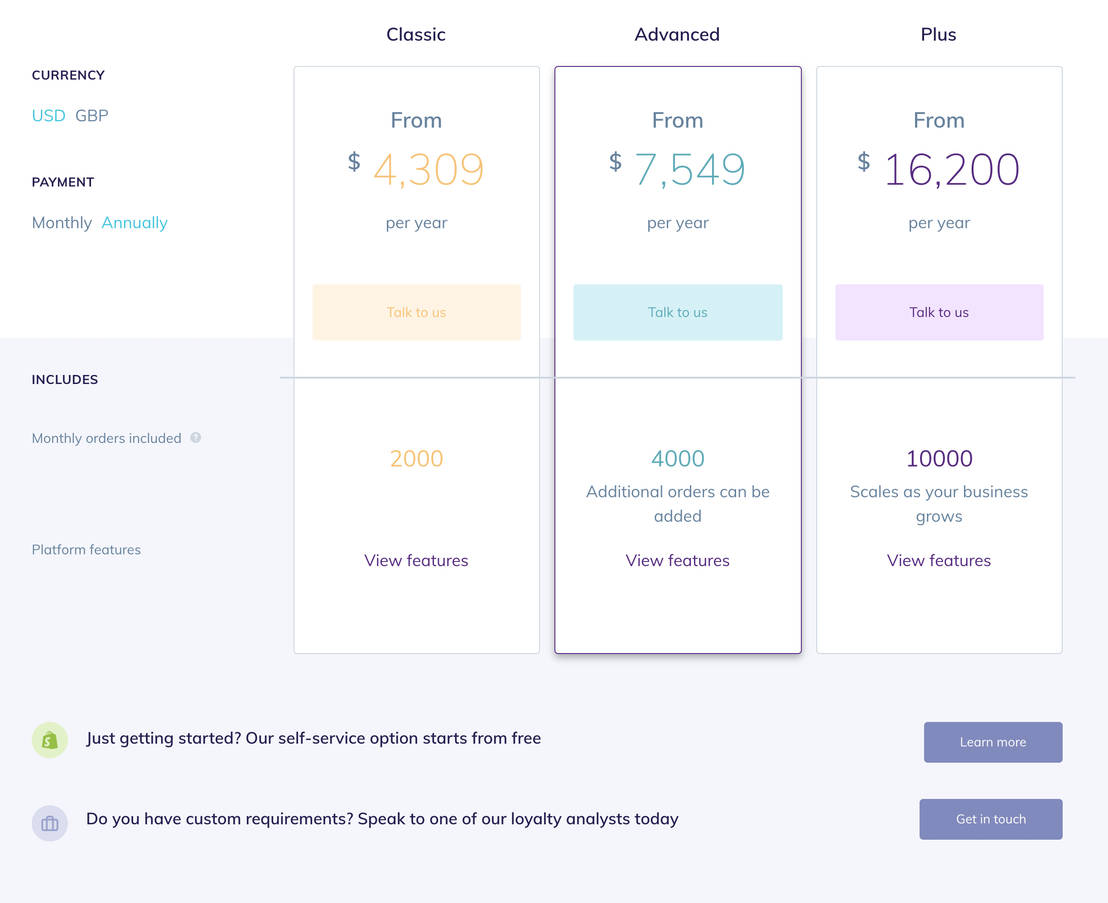
Task: Click Talk to us on the Advanced plan
Action: pos(677,312)
